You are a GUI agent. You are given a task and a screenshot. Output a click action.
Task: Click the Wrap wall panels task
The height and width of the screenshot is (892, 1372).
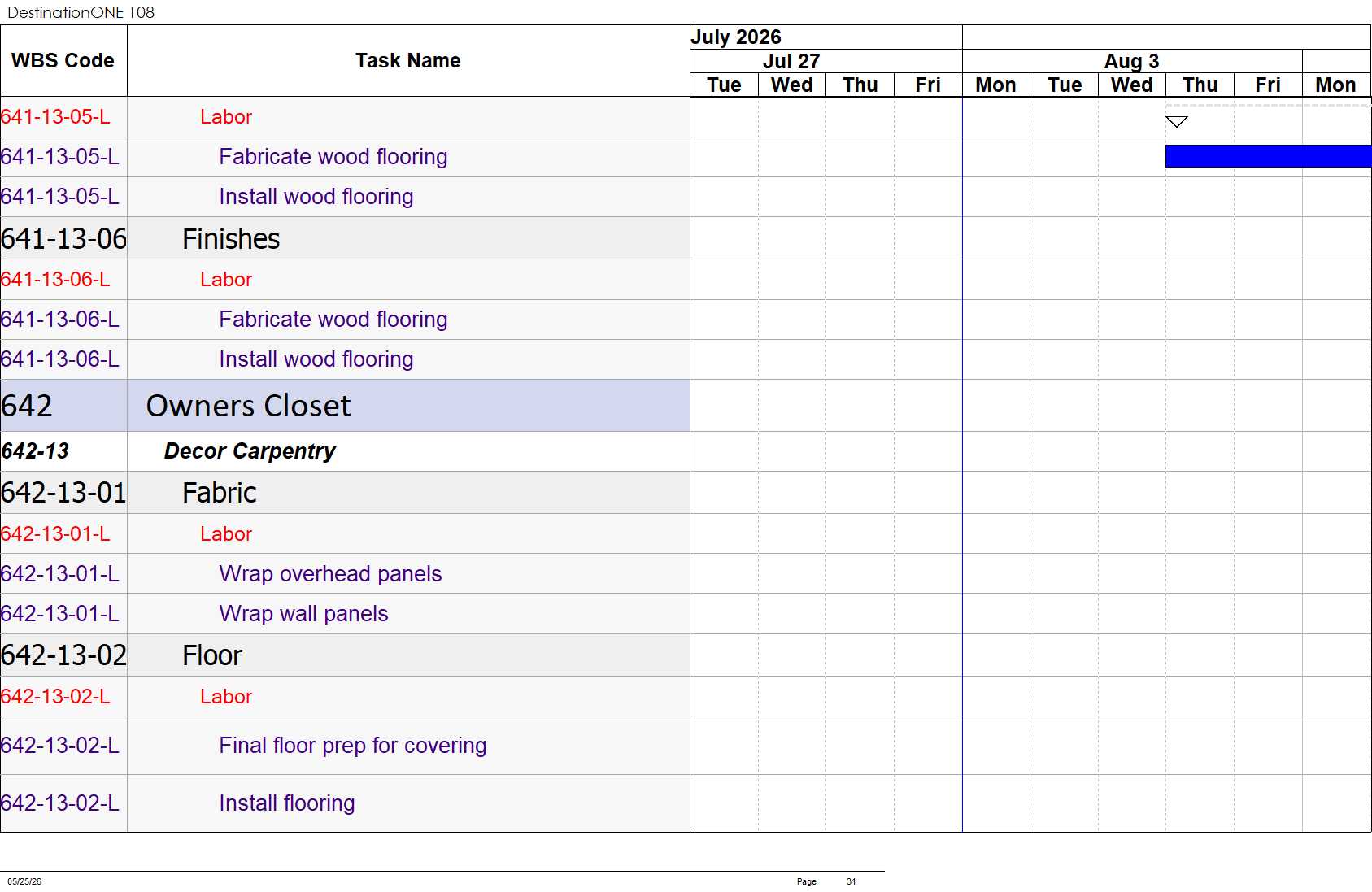click(303, 614)
